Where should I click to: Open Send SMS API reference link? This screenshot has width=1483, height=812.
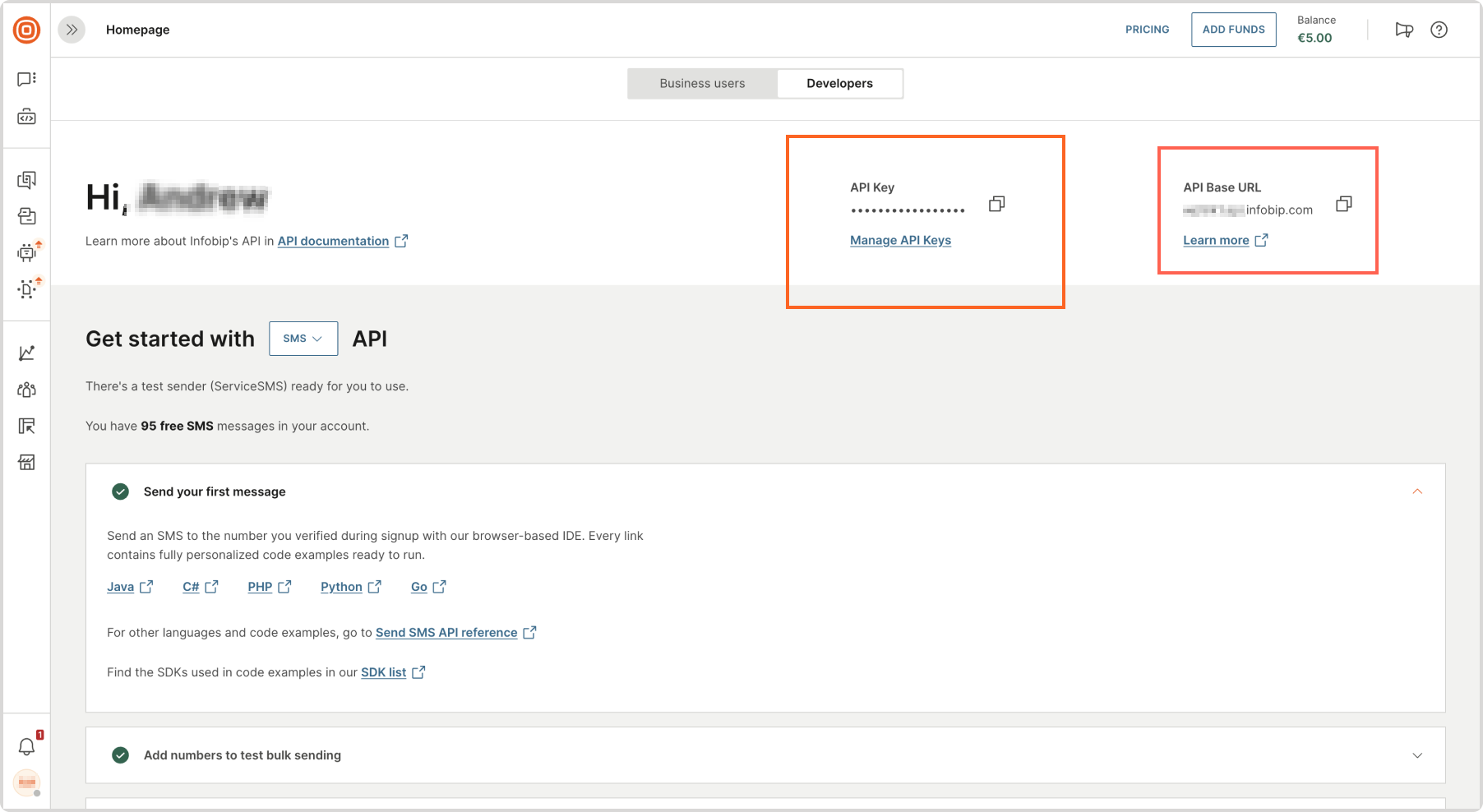446,632
